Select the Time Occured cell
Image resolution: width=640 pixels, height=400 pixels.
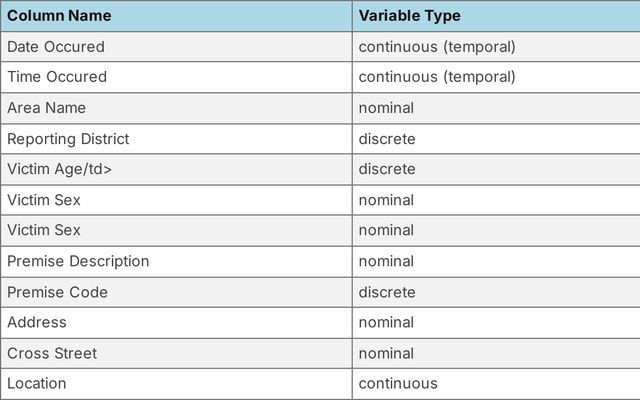tap(57, 77)
